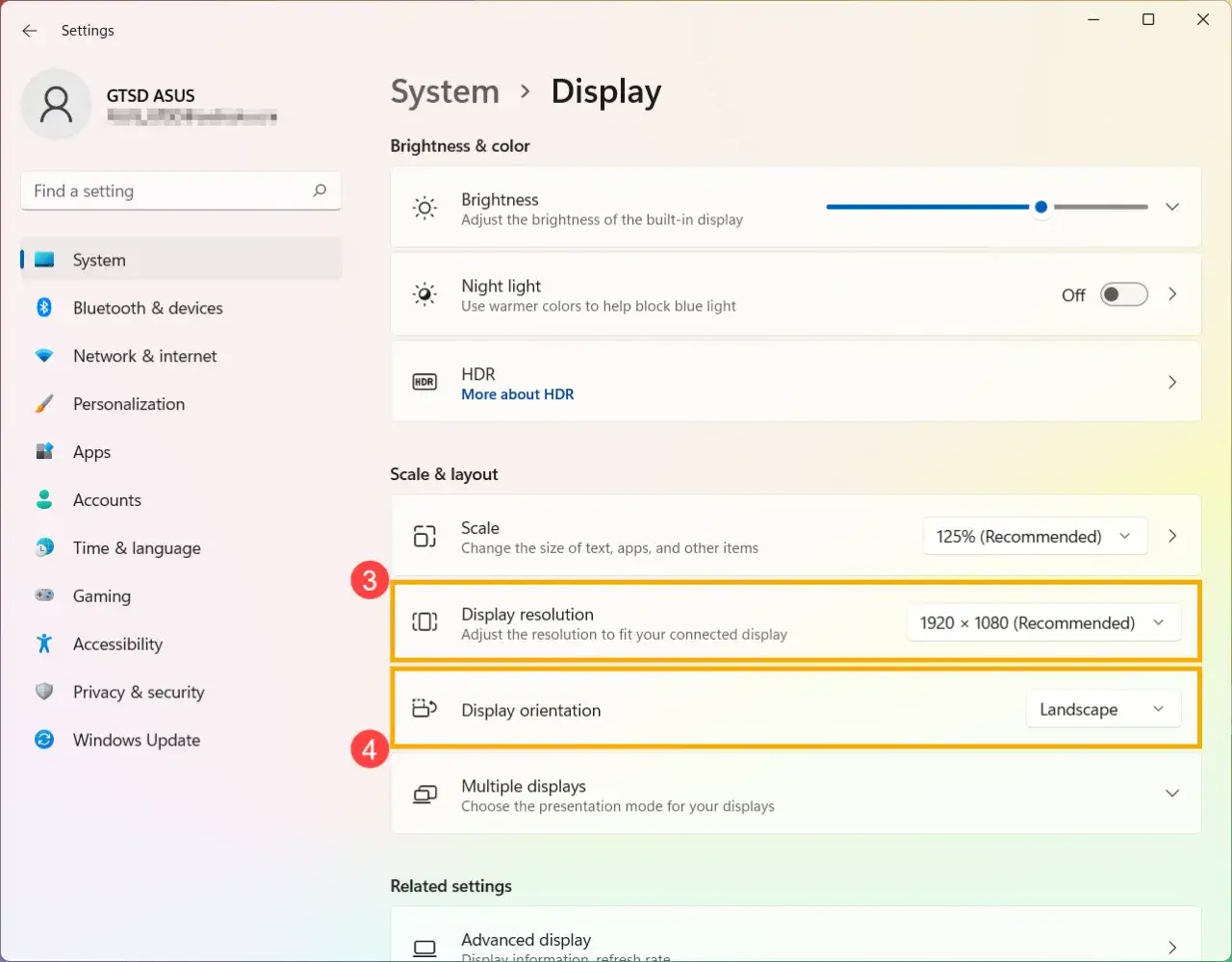Click the Gaming controller icon
The image size is (1232, 962).
click(x=44, y=595)
